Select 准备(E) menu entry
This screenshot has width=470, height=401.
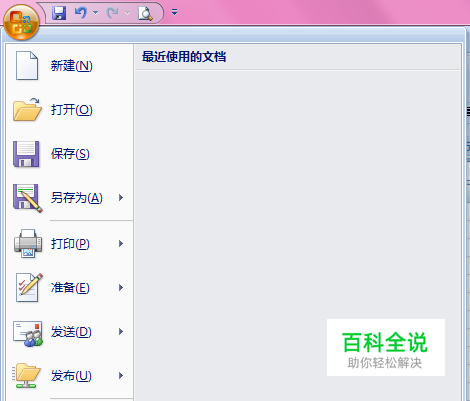(70, 288)
